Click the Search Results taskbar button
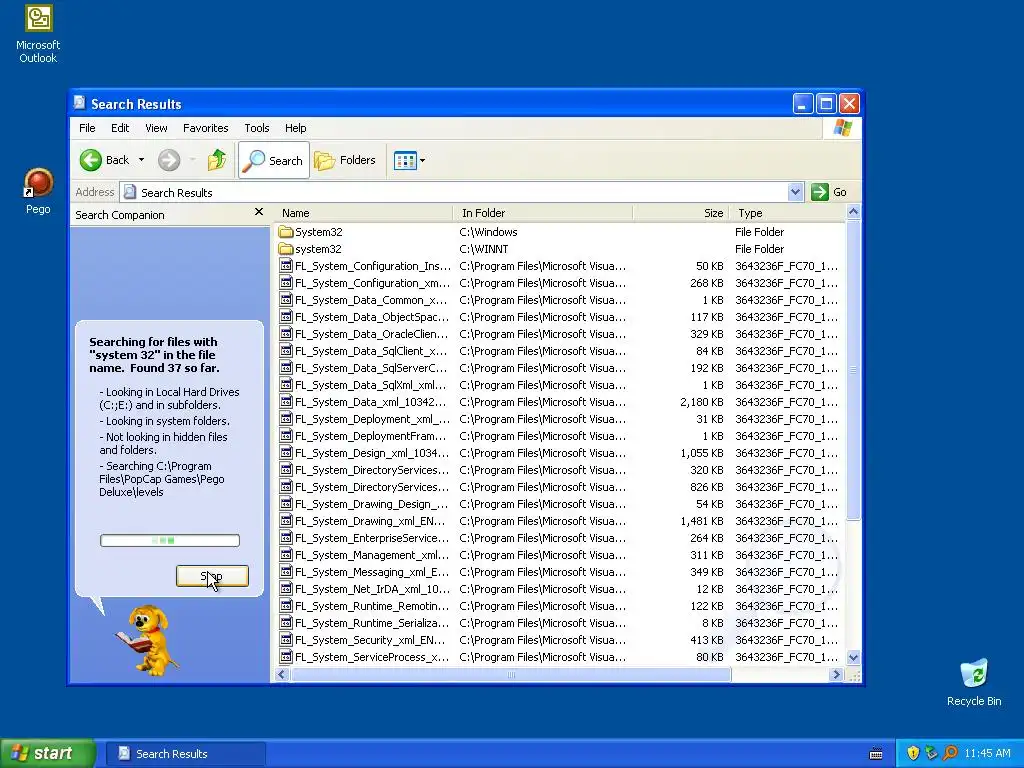 (x=185, y=754)
